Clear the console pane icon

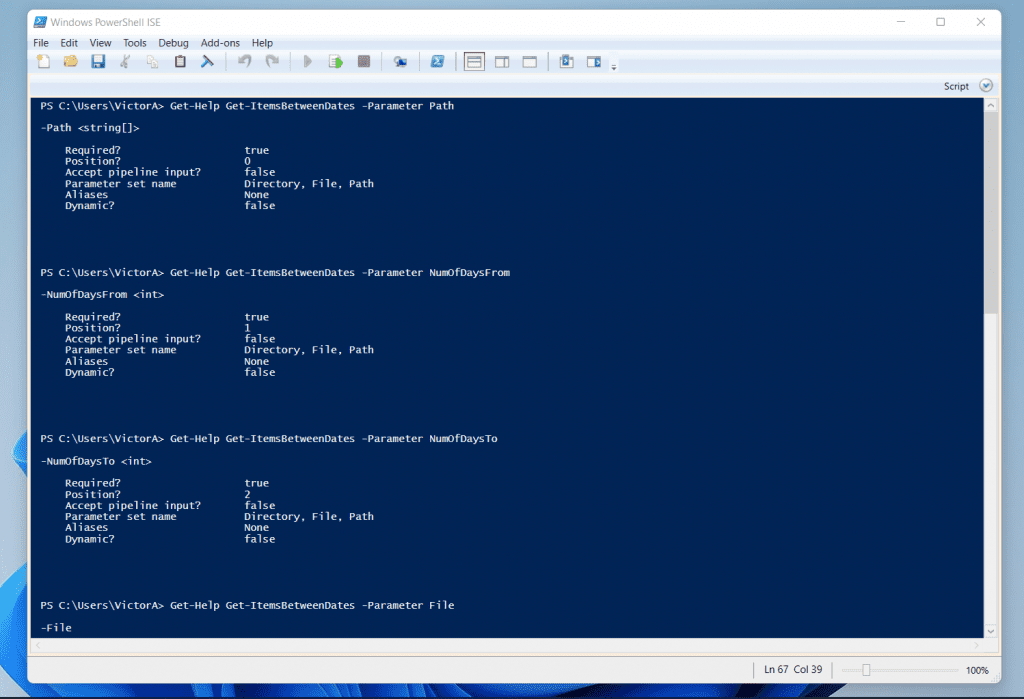207,61
